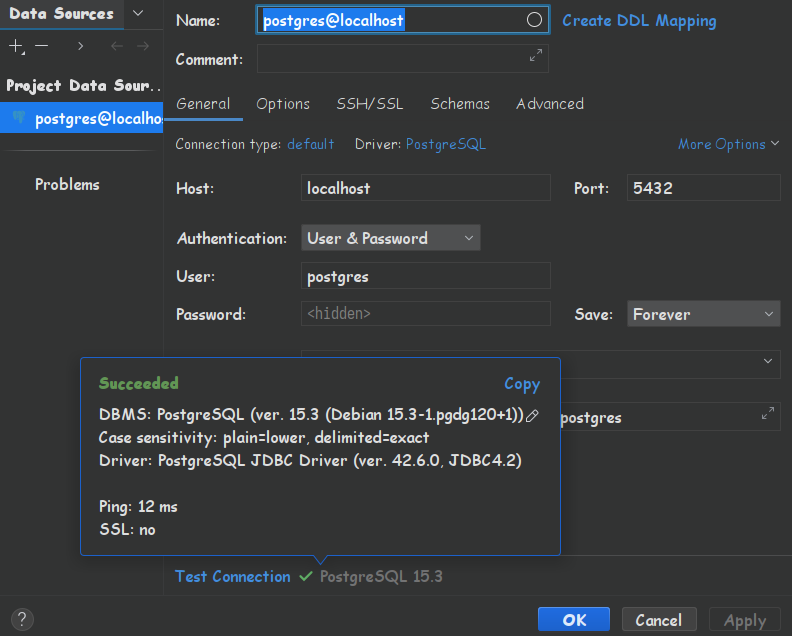Viewport: 792px width, 636px height.
Task: Click Driver: PostgreSQL JDBC Driver line
Action: (x=310, y=461)
